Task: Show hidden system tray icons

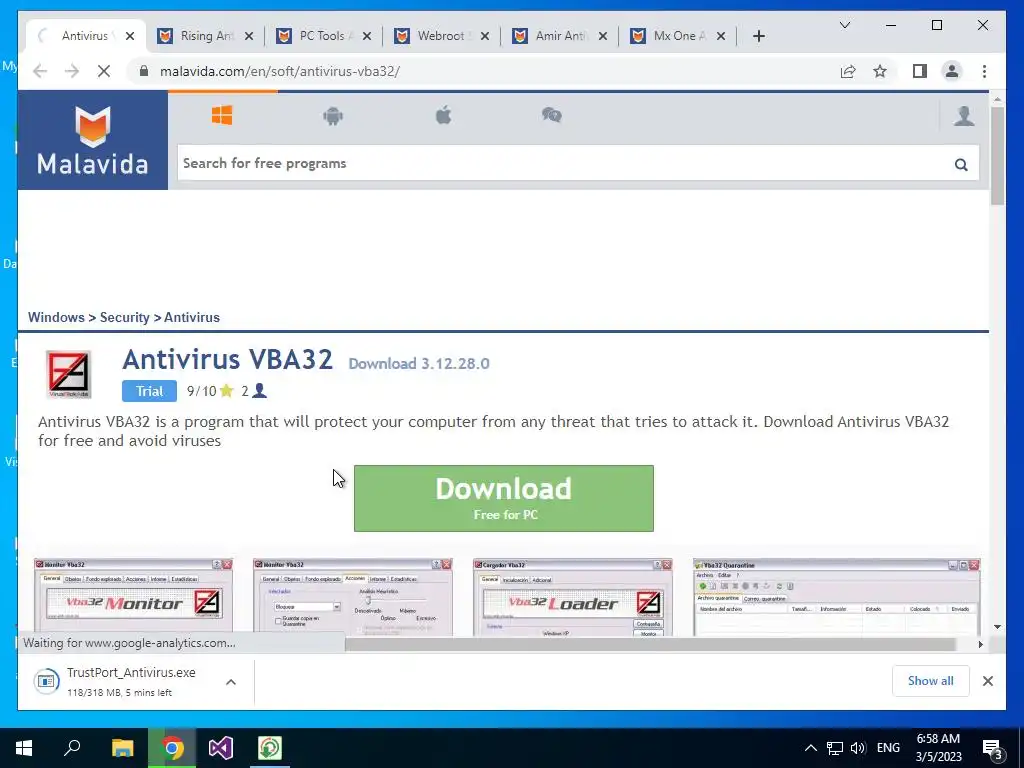Action: point(810,748)
